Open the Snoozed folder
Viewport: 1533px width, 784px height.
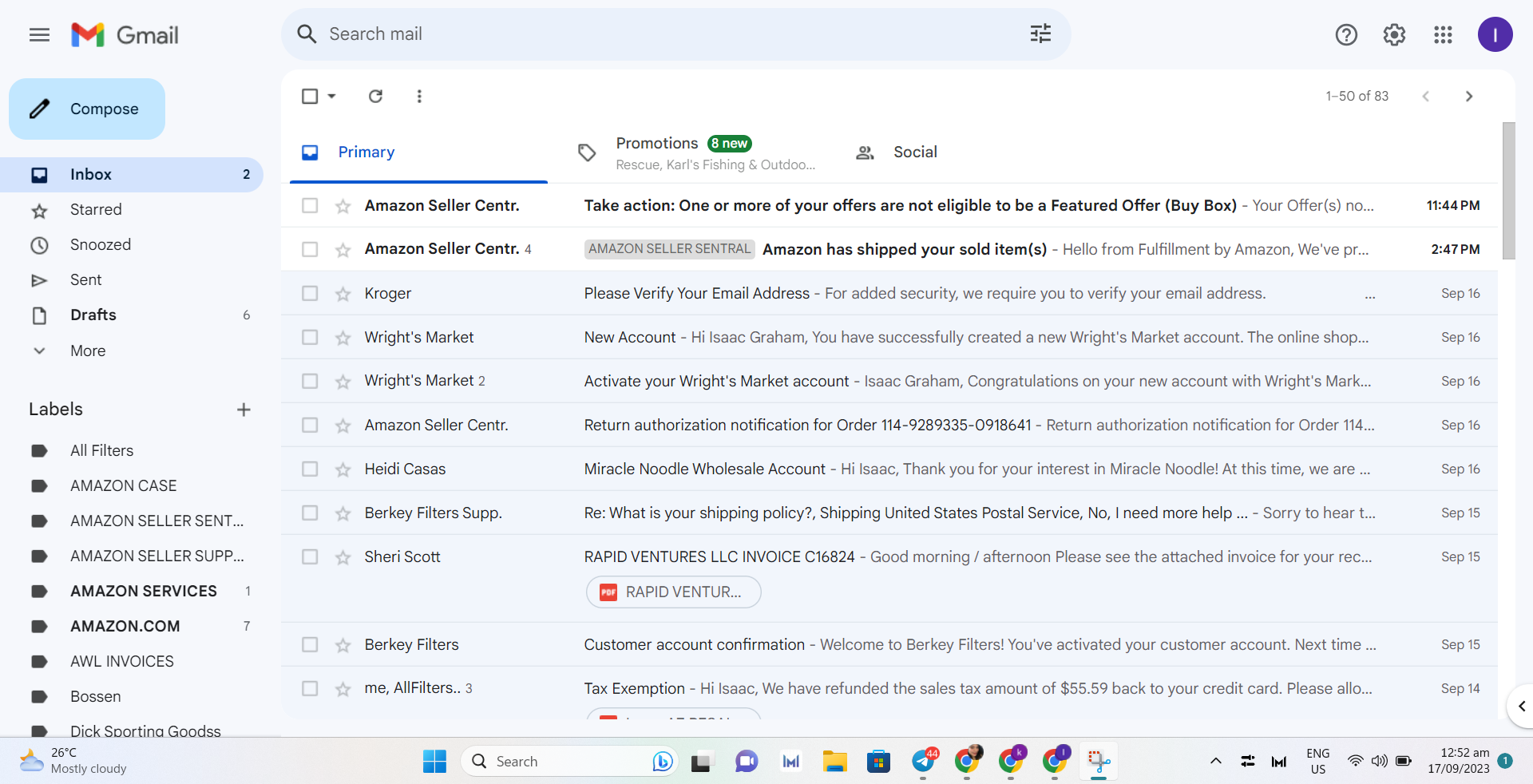(x=132, y=244)
